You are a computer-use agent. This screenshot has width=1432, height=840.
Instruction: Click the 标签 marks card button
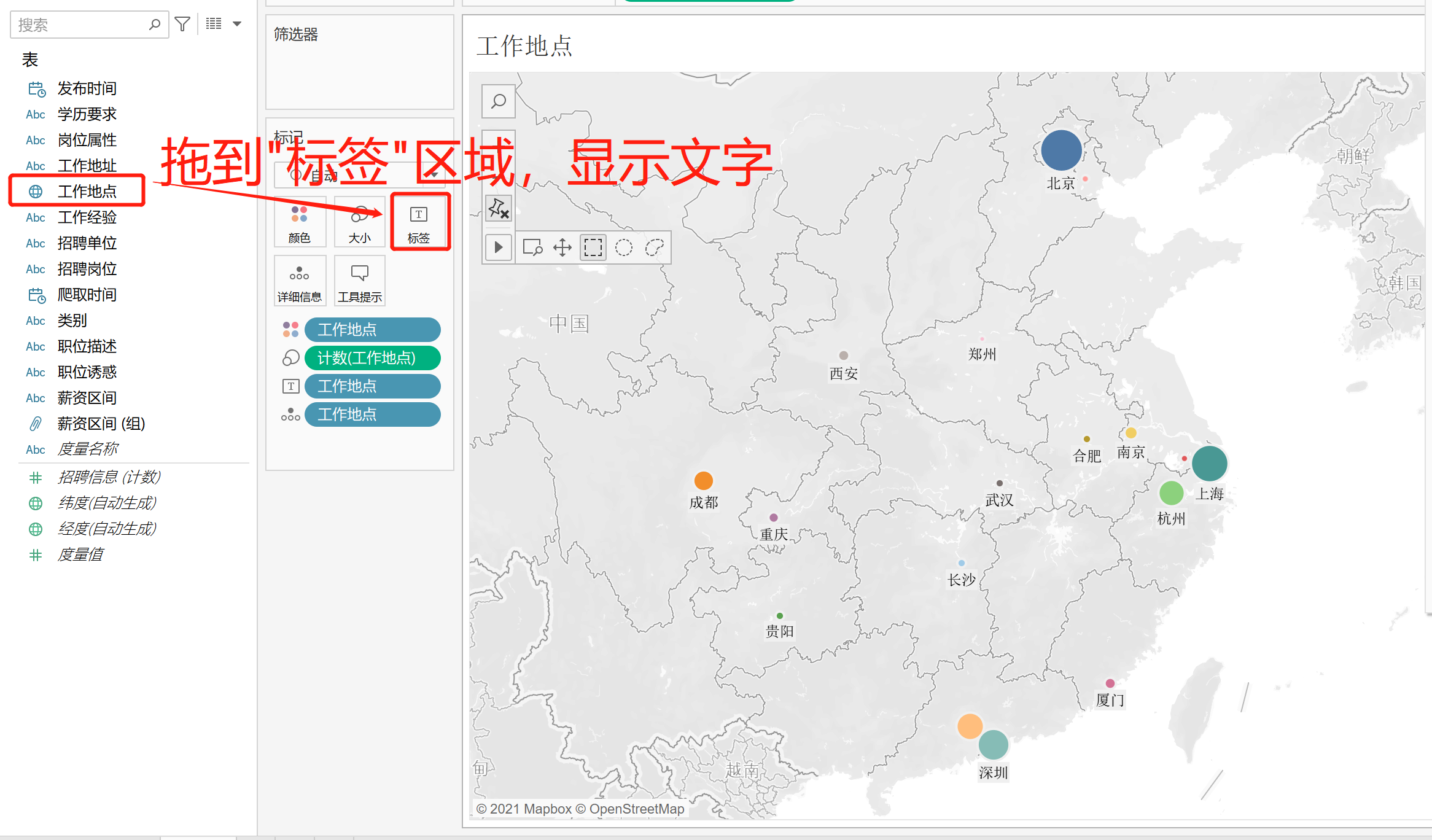pos(419,223)
